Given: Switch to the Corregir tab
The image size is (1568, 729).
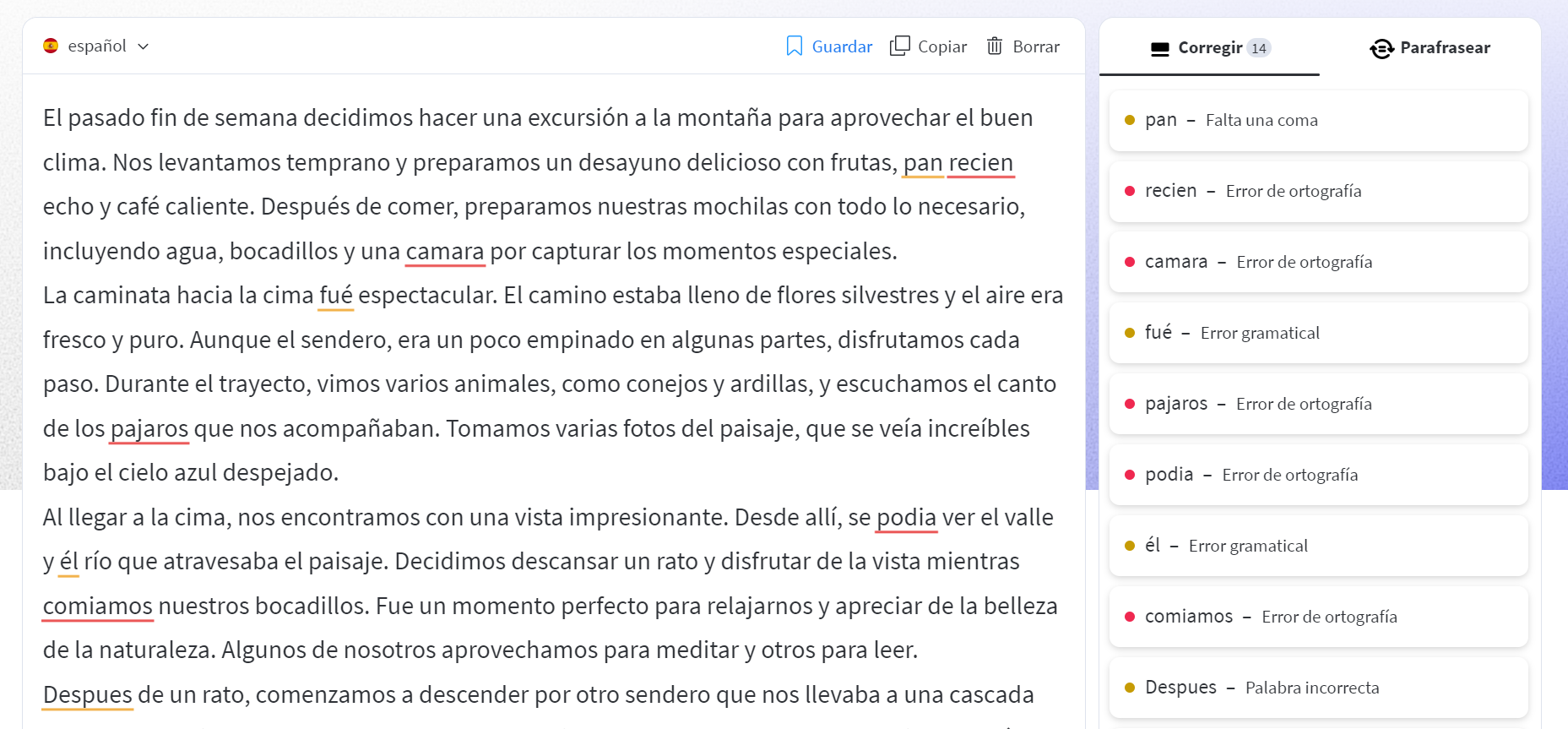Looking at the screenshot, I should (x=1209, y=47).
